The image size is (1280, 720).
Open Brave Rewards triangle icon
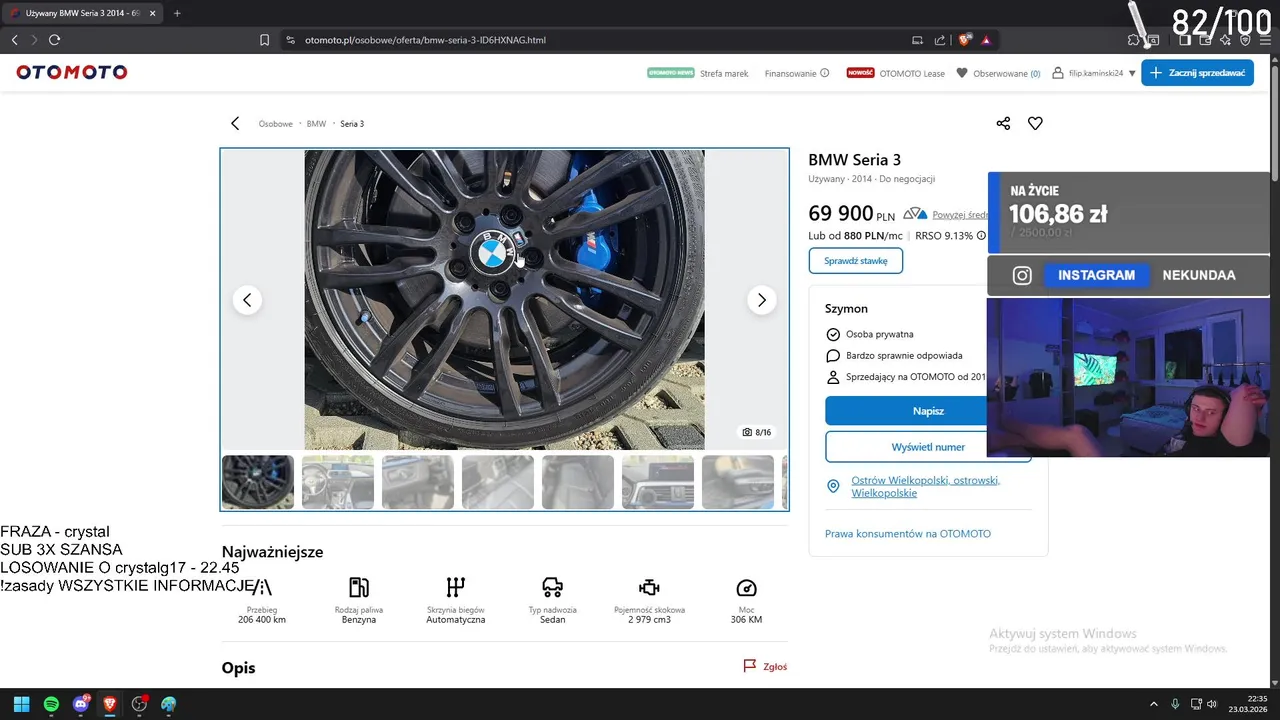[x=986, y=40]
